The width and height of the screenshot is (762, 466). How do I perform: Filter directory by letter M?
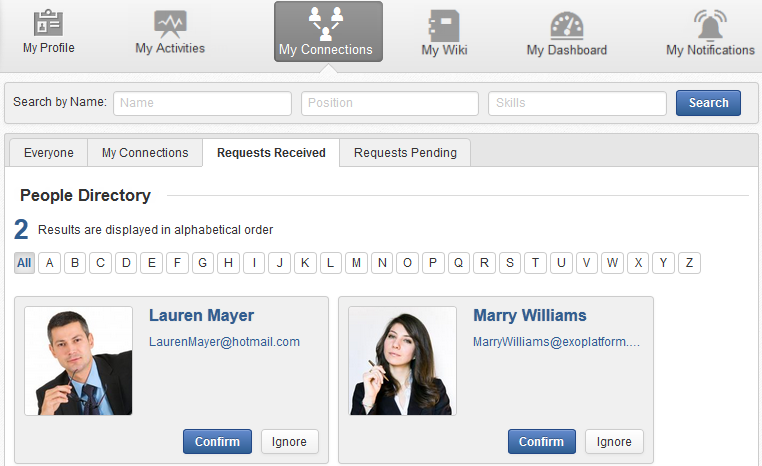357,263
